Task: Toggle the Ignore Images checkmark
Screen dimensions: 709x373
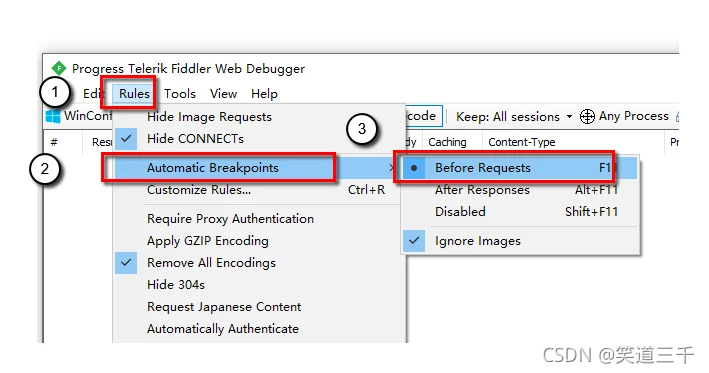Action: tap(414, 241)
